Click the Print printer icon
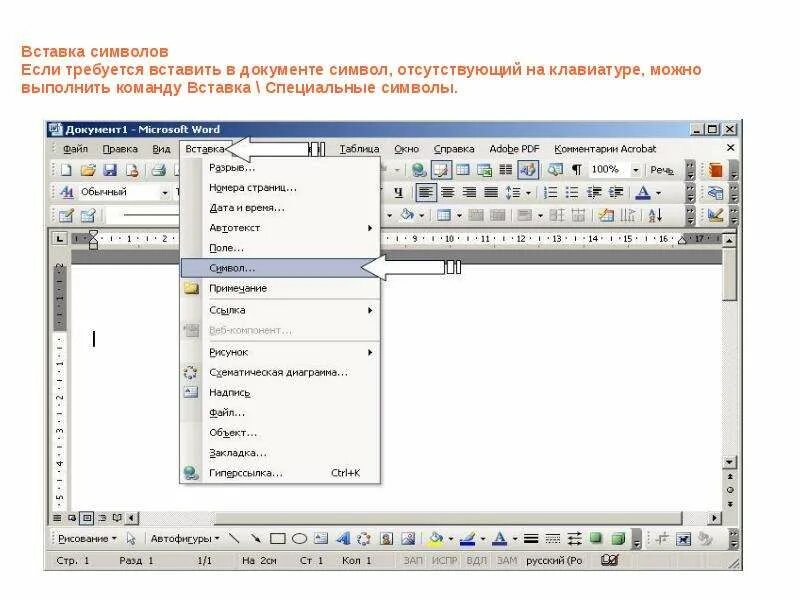 point(159,170)
